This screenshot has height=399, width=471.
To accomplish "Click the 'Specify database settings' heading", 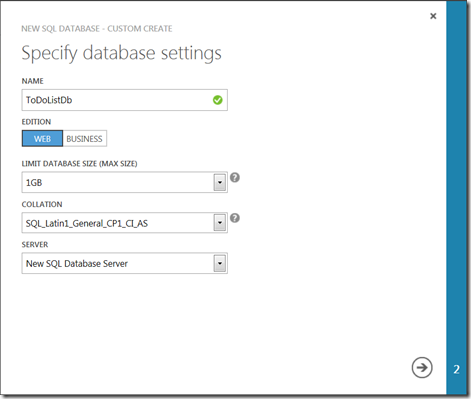I will point(121,53).
